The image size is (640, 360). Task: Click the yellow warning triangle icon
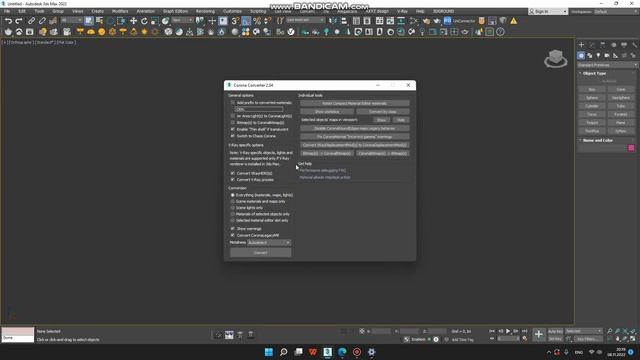(513, 21)
